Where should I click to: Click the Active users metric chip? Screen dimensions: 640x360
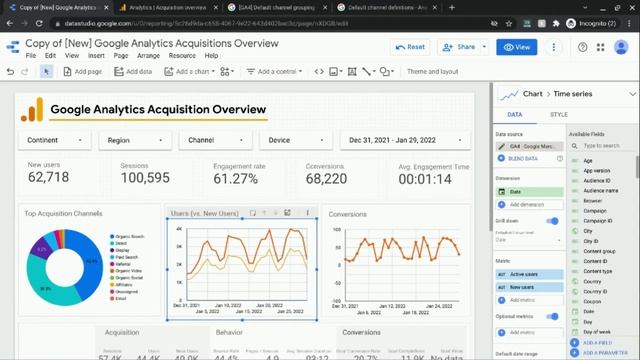click(529, 274)
